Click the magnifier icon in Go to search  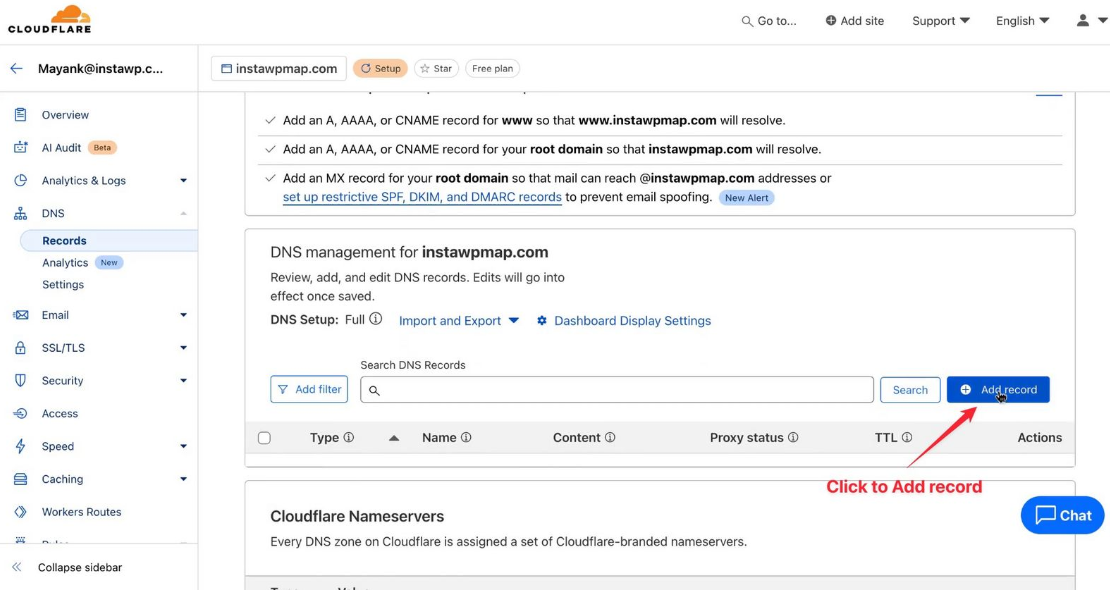pos(747,21)
